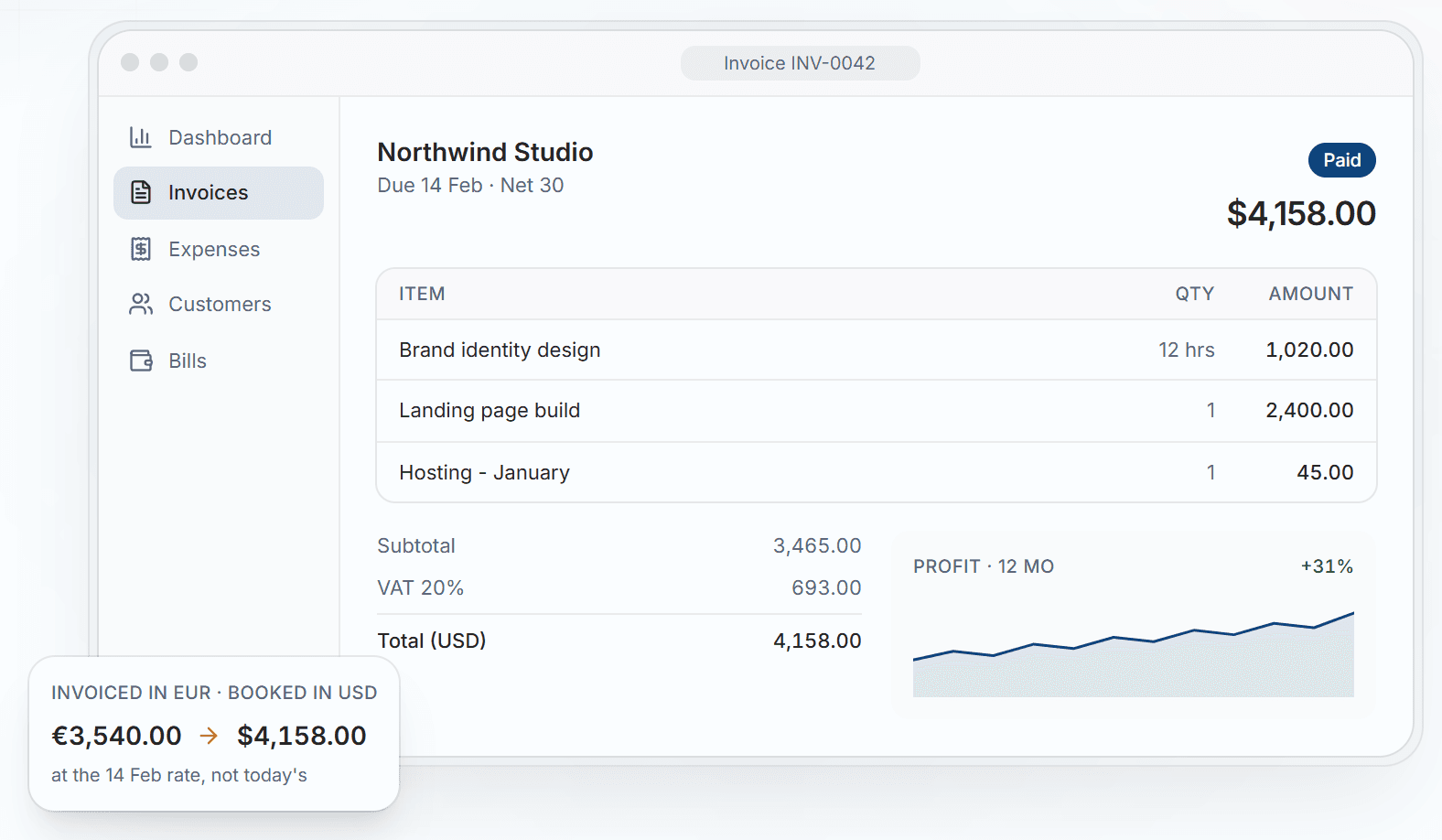Click the ITEM column header
1442x840 pixels.
tap(422, 294)
